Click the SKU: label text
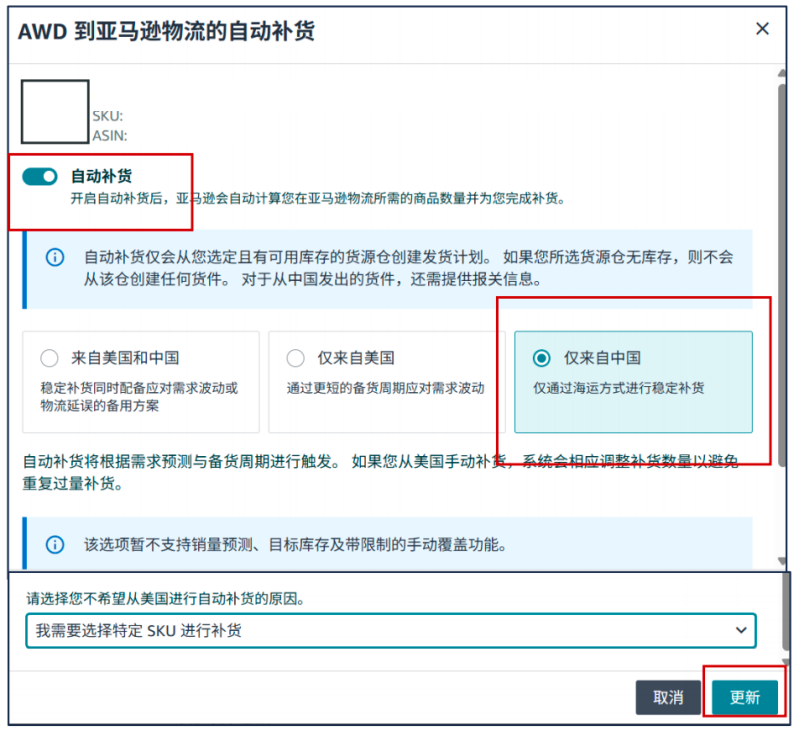Viewport: 799px width, 737px height. (x=108, y=116)
